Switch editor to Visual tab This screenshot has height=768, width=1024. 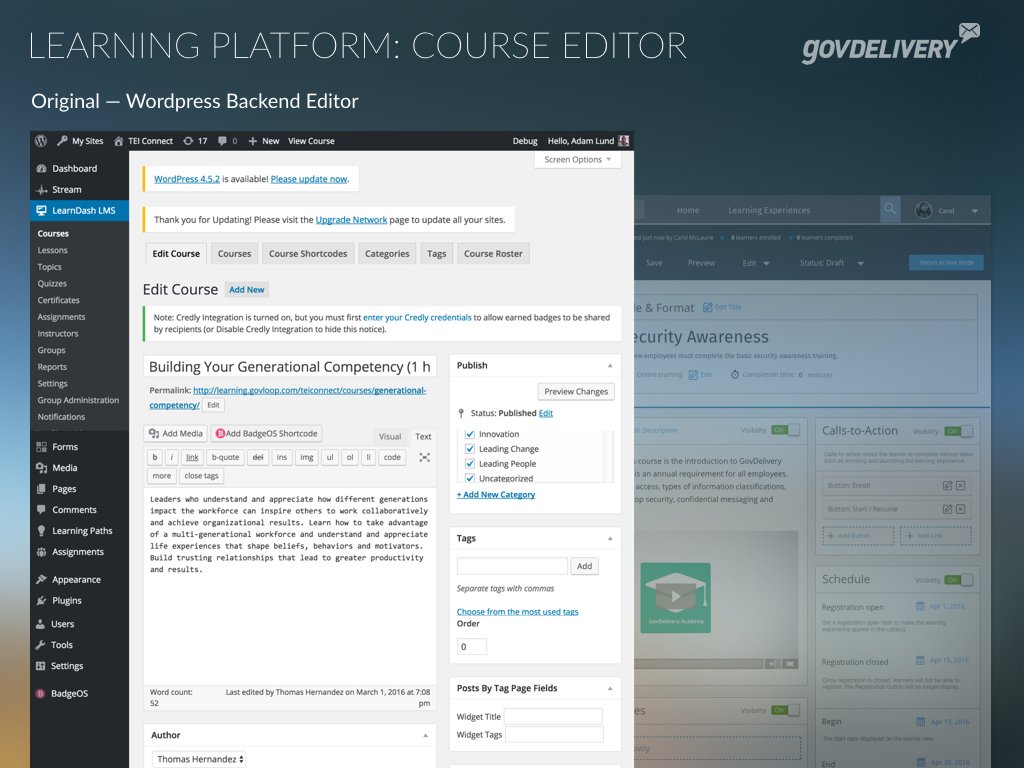[x=390, y=436]
